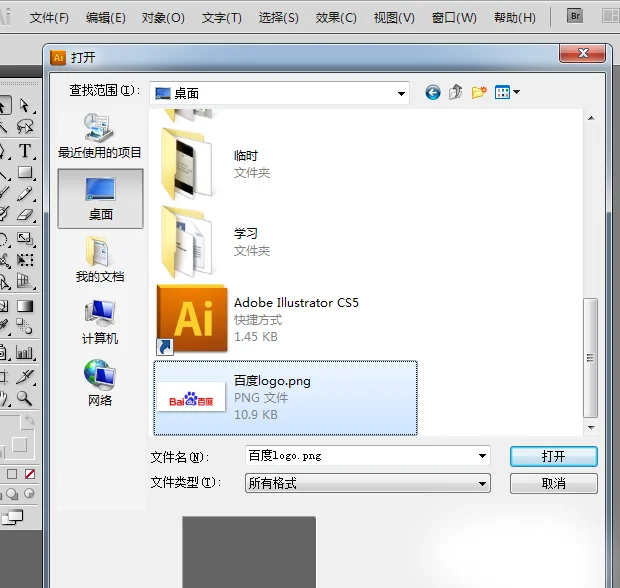The height and width of the screenshot is (588, 620).
Task: Open Computer (计算机) location
Action: (x=100, y=322)
